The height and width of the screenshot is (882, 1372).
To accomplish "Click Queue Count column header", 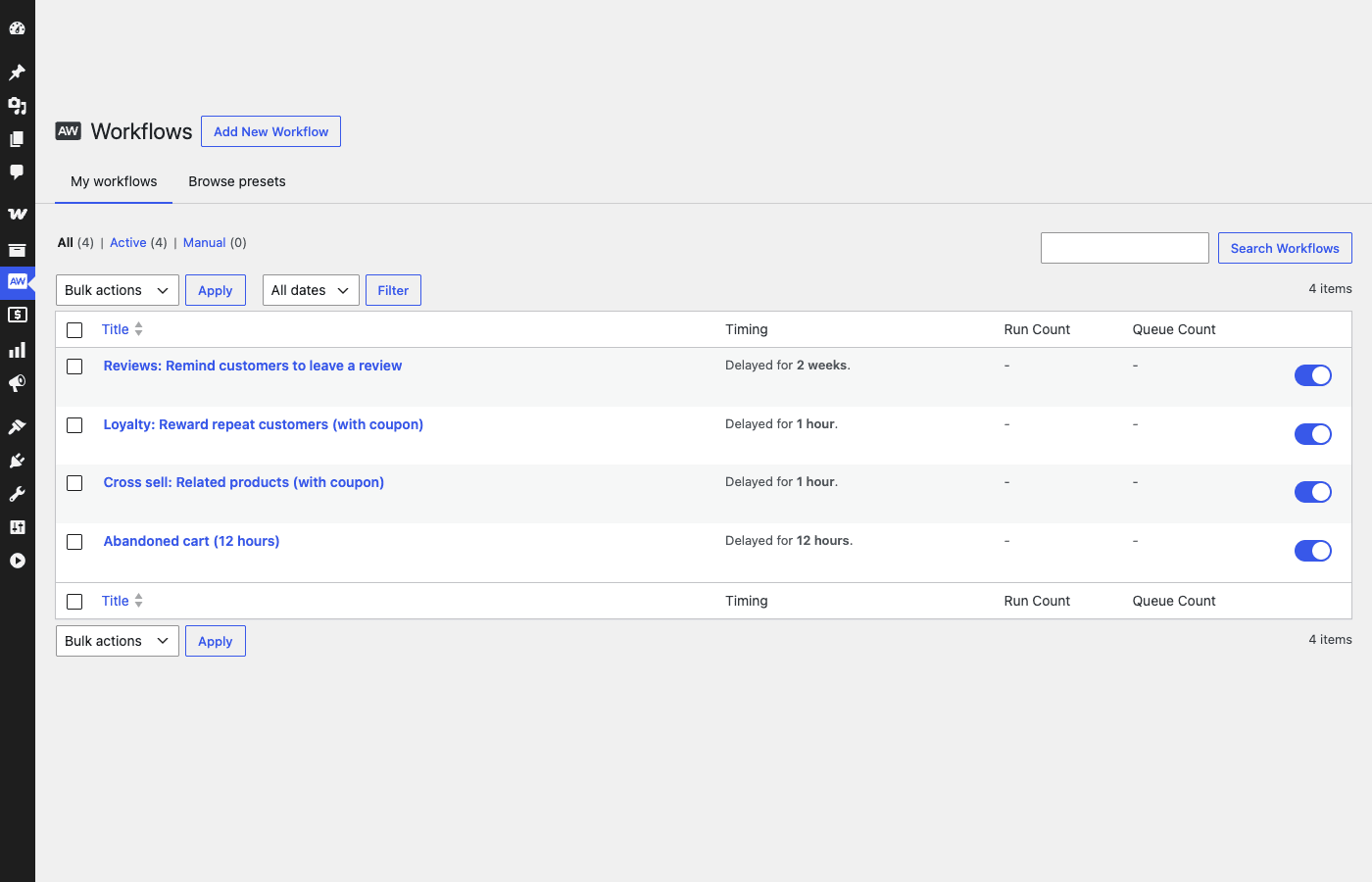I will (1174, 329).
